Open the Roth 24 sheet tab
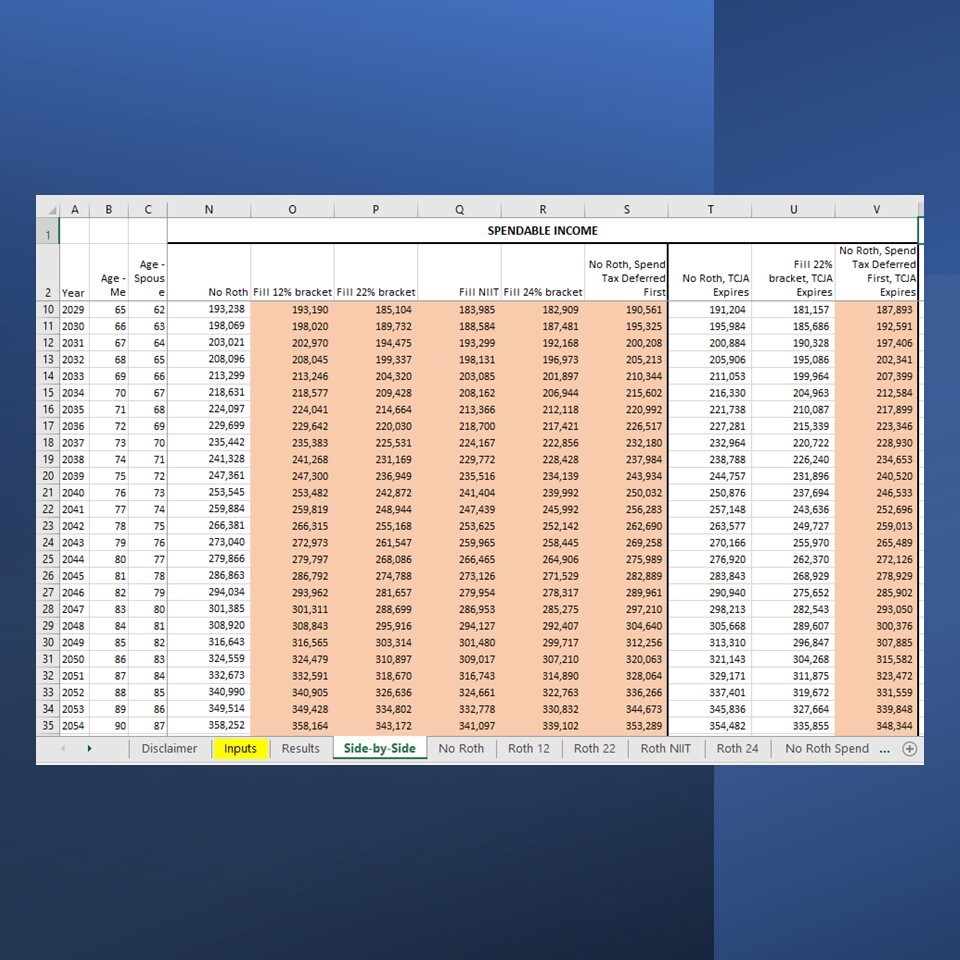This screenshot has width=960, height=960. (737, 749)
